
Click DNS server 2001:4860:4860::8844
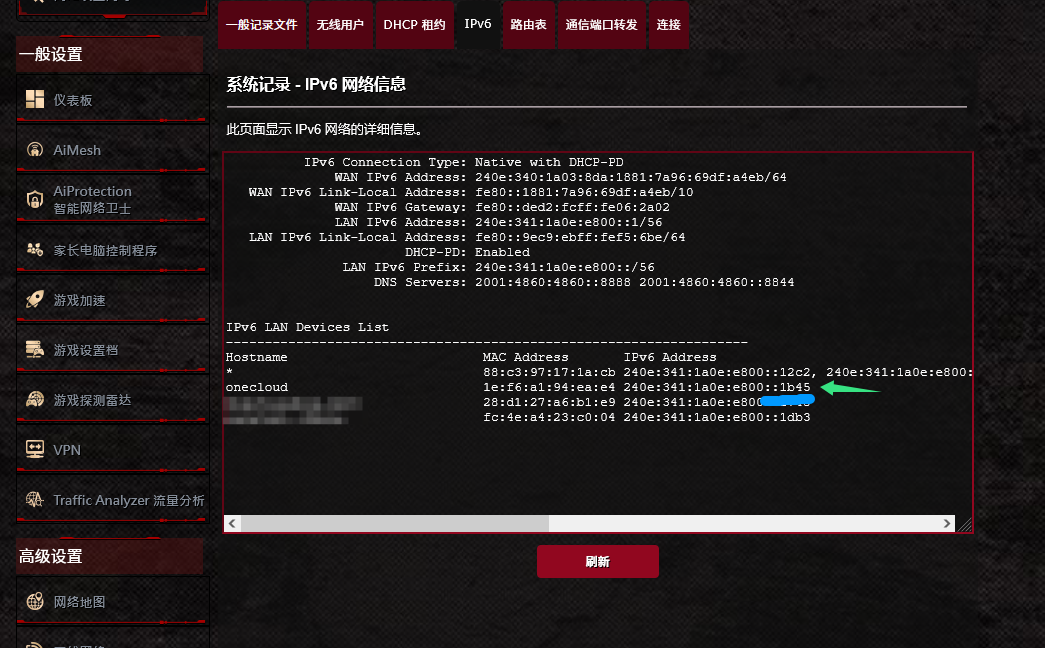(x=716, y=282)
